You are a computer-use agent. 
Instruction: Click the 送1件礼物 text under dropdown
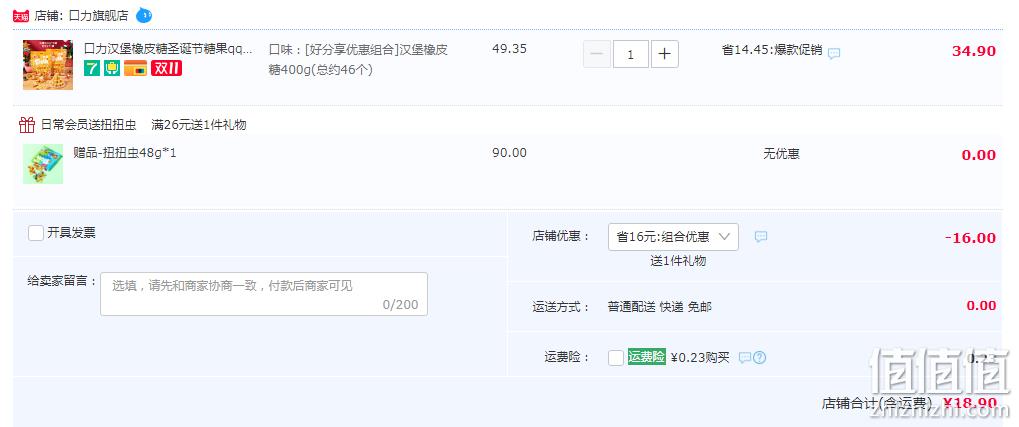coord(678,261)
